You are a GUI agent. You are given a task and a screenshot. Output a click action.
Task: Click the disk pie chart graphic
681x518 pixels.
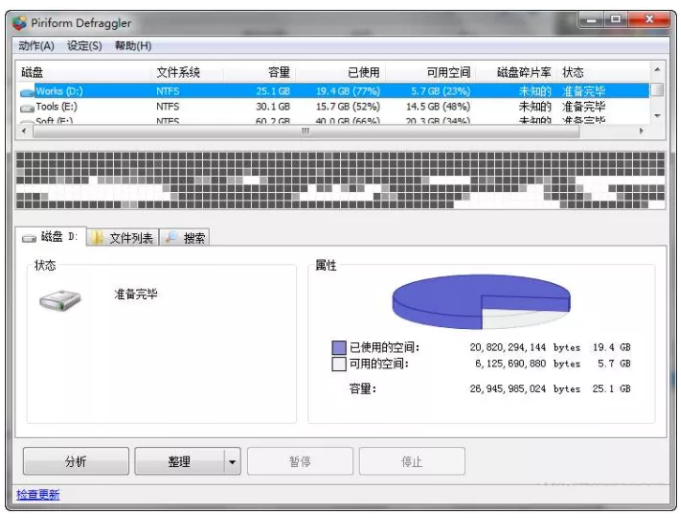point(474,299)
